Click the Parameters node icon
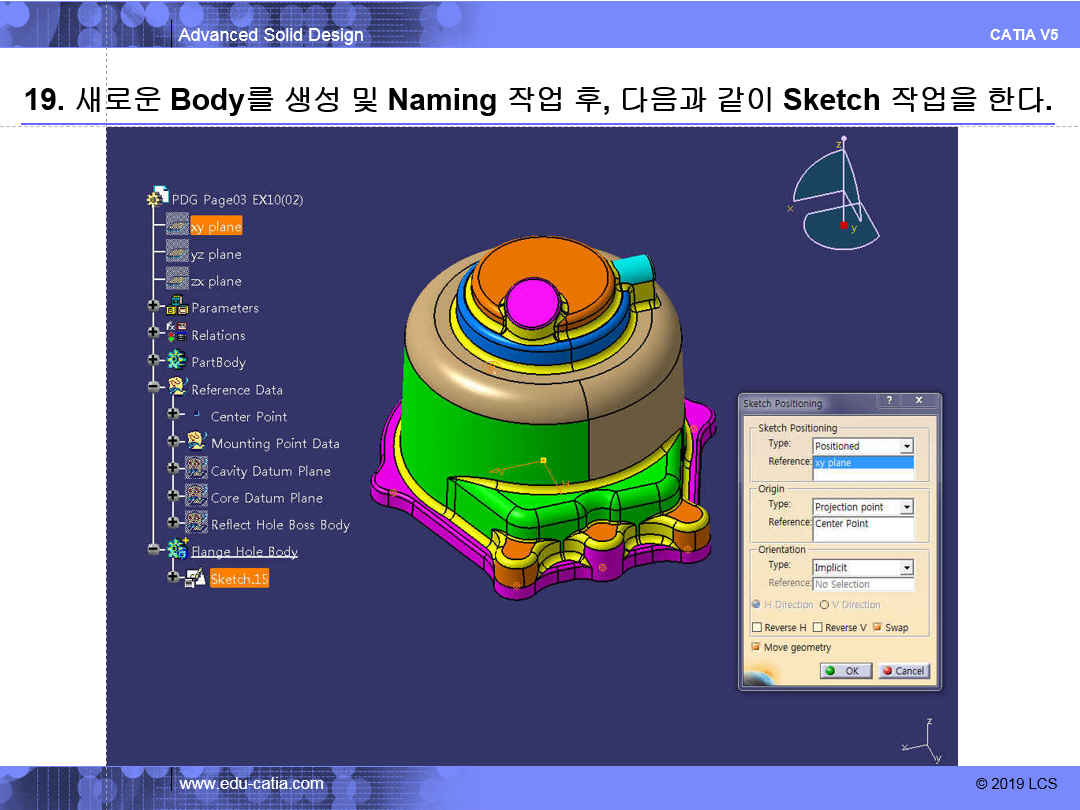Image resolution: width=1080 pixels, height=810 pixels. (x=178, y=308)
